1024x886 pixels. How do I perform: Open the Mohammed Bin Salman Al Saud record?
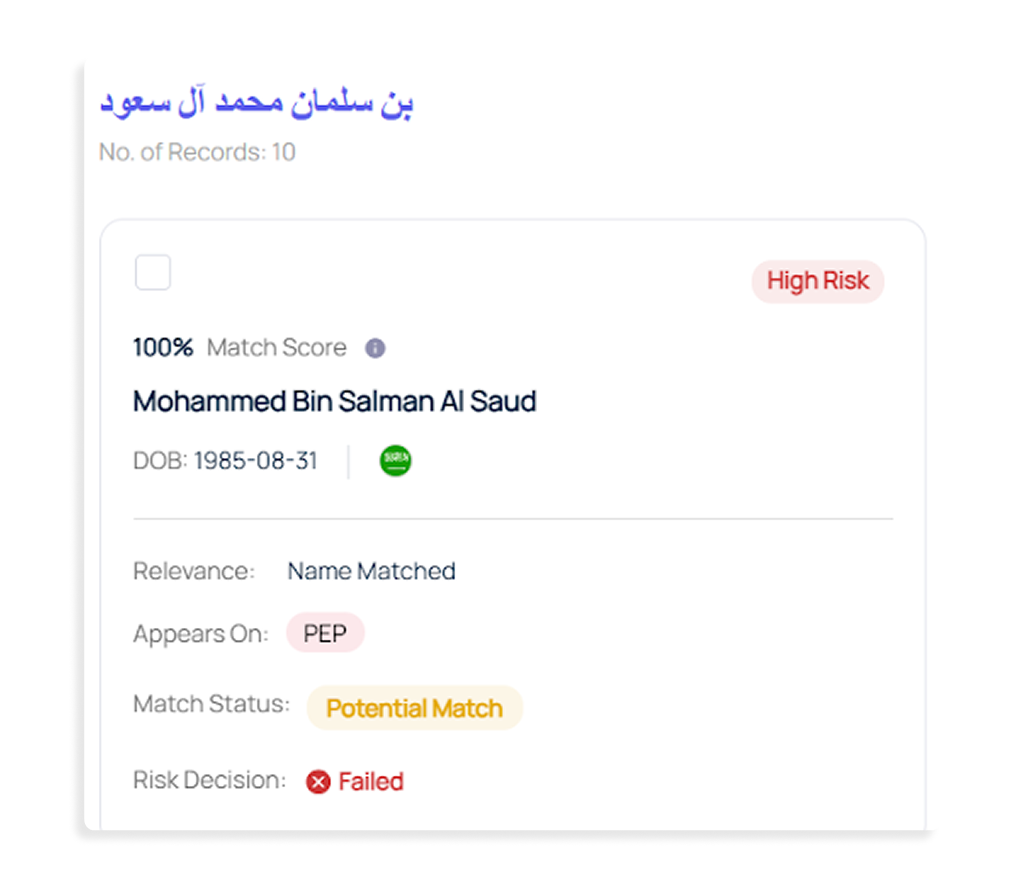point(335,402)
